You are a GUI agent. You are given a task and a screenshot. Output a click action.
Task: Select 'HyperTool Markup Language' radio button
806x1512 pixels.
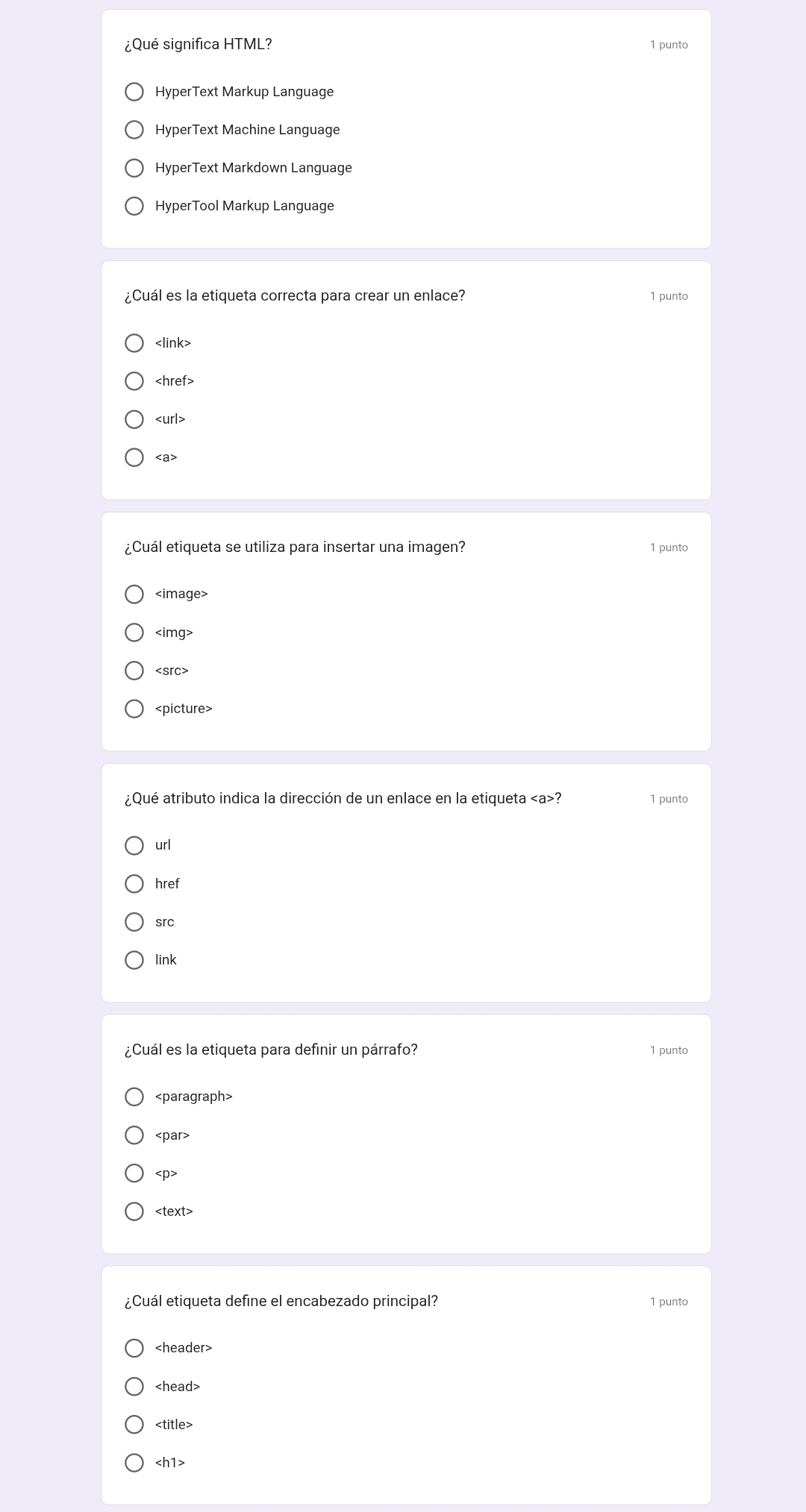click(134, 206)
